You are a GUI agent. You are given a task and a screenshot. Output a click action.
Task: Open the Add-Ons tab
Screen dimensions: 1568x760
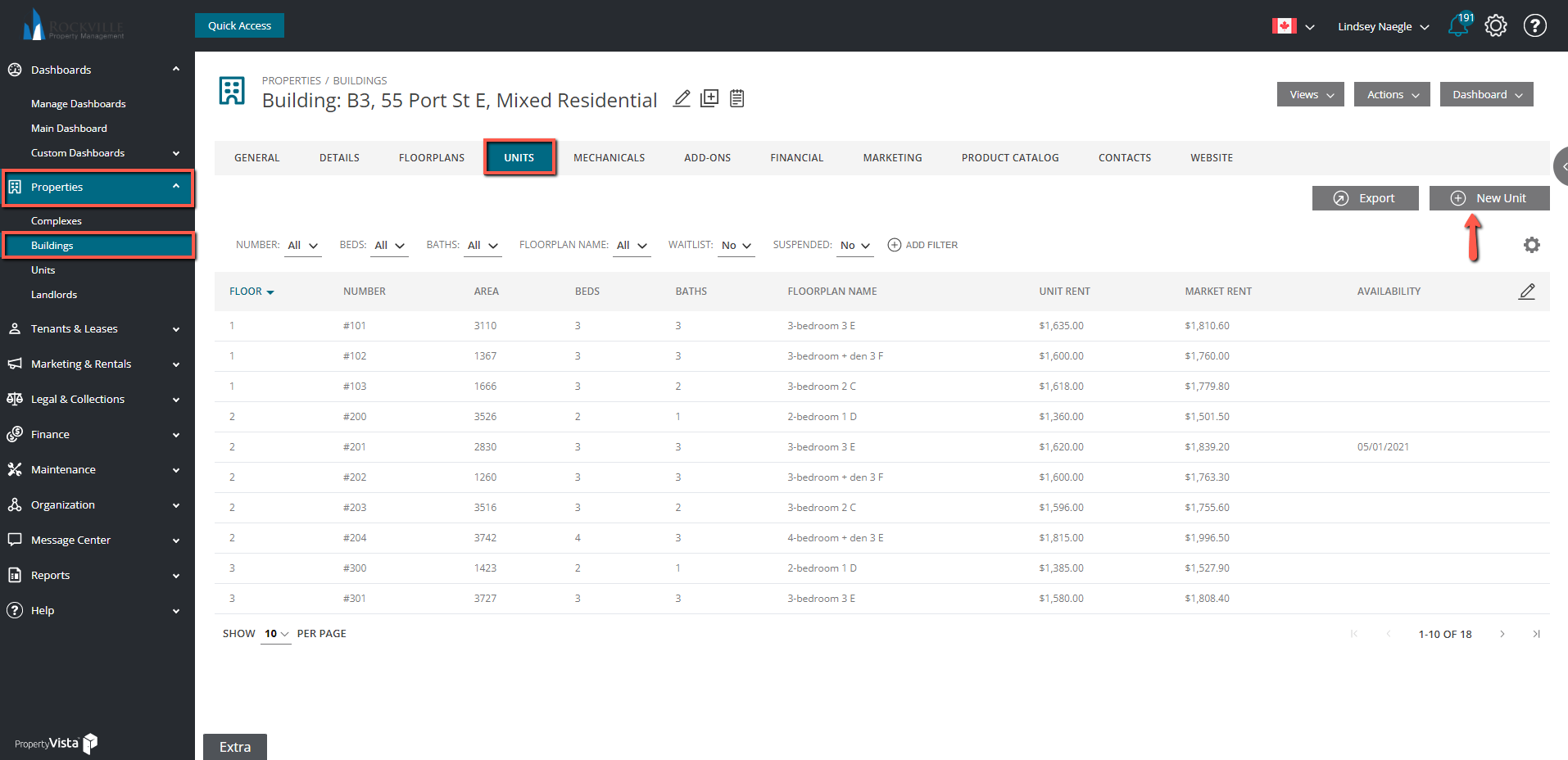pos(708,158)
